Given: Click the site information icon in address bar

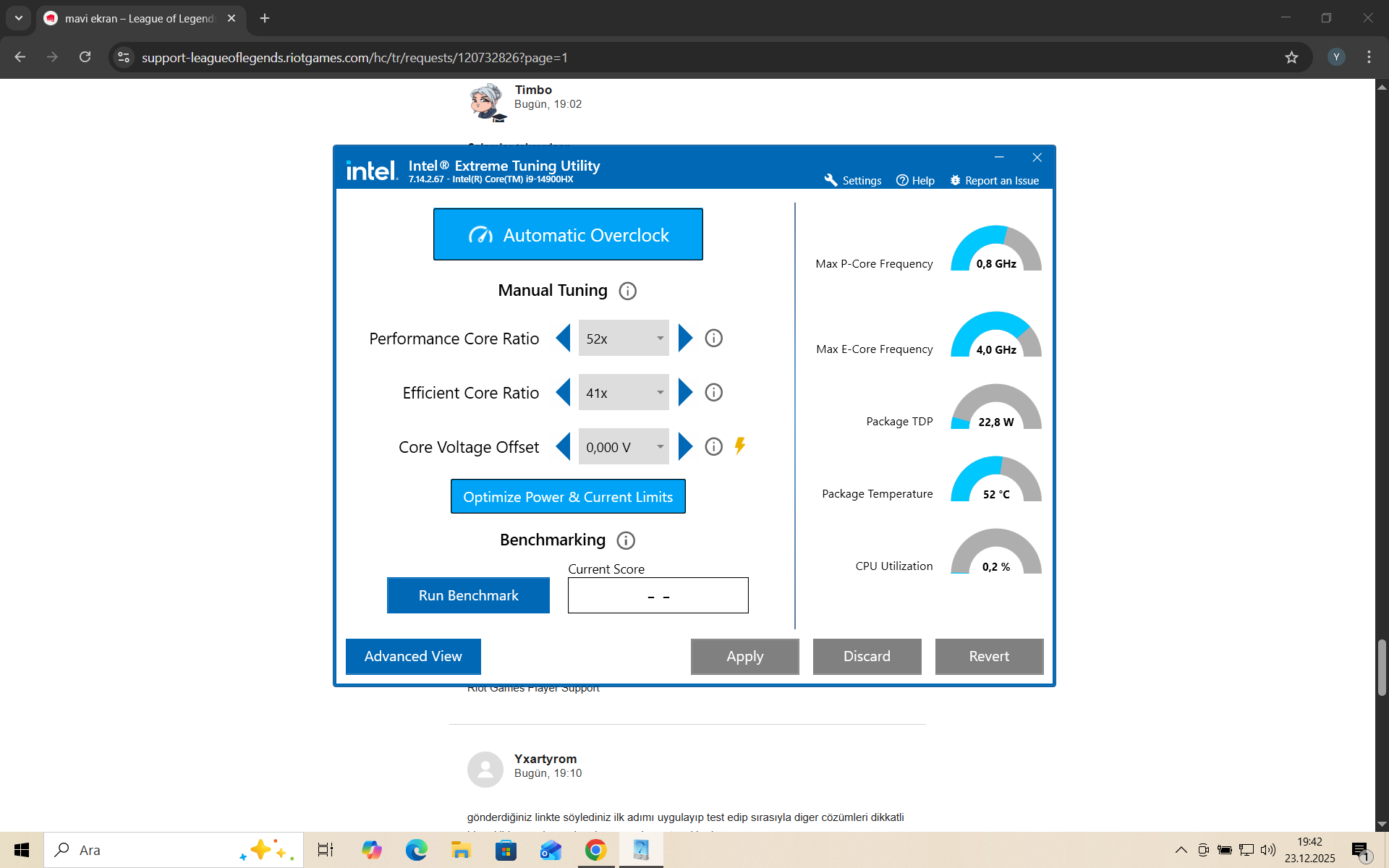Looking at the screenshot, I should coord(124,57).
